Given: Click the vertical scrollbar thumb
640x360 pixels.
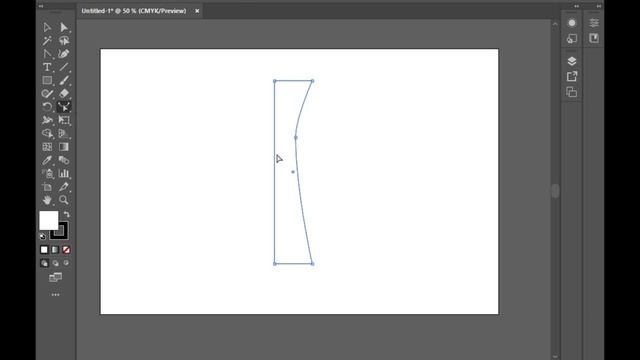Looking at the screenshot, I should click(555, 191).
